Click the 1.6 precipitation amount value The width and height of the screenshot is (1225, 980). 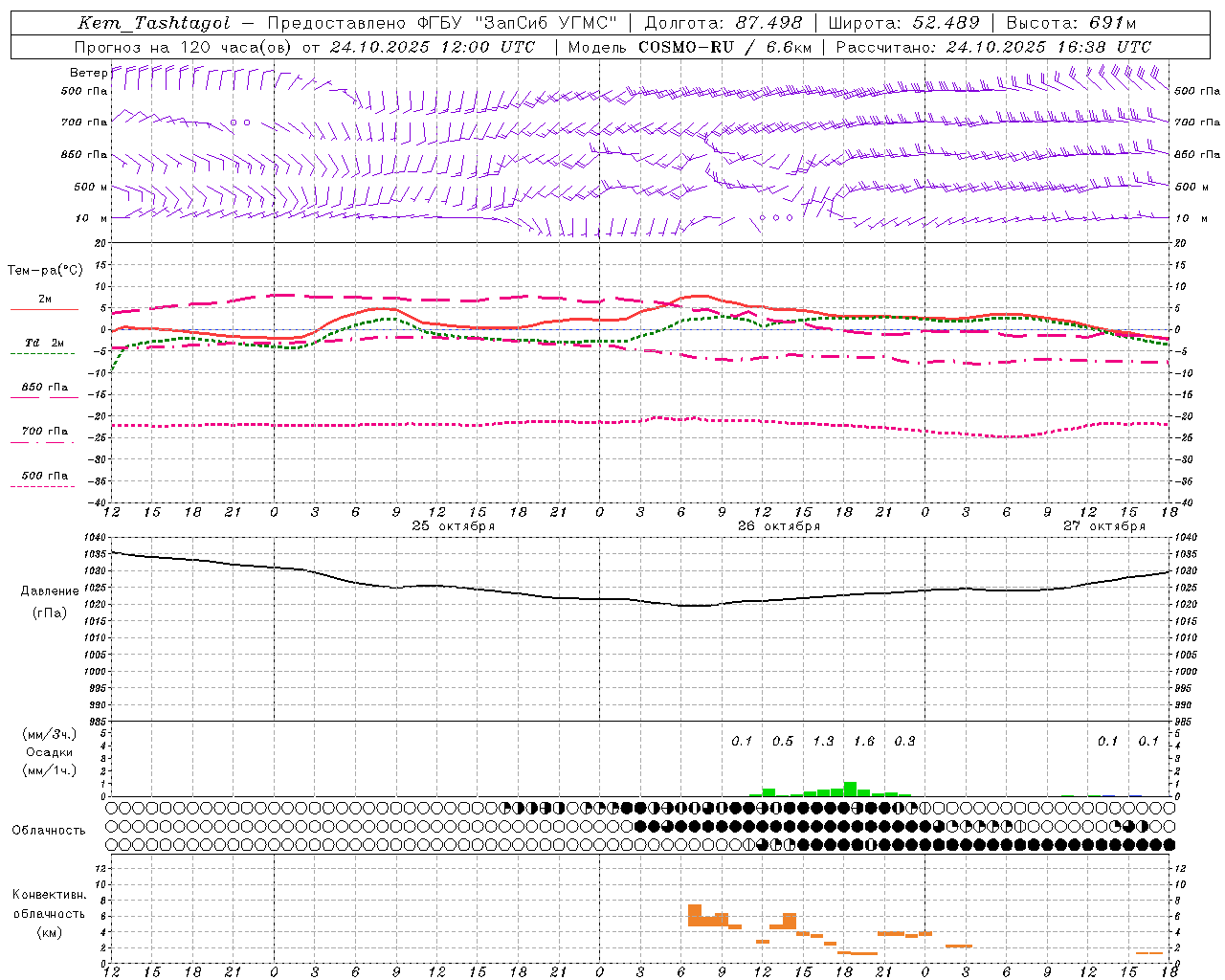click(864, 742)
